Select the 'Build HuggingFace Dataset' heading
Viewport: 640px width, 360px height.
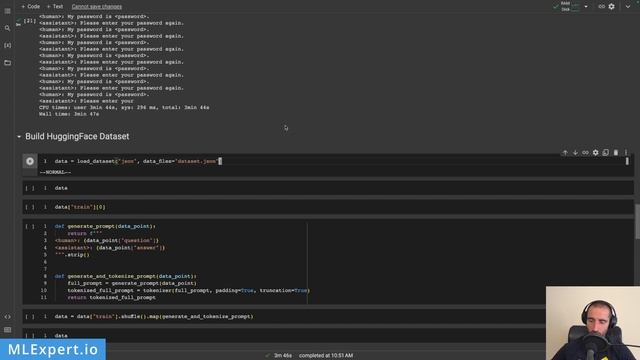tap(77, 136)
